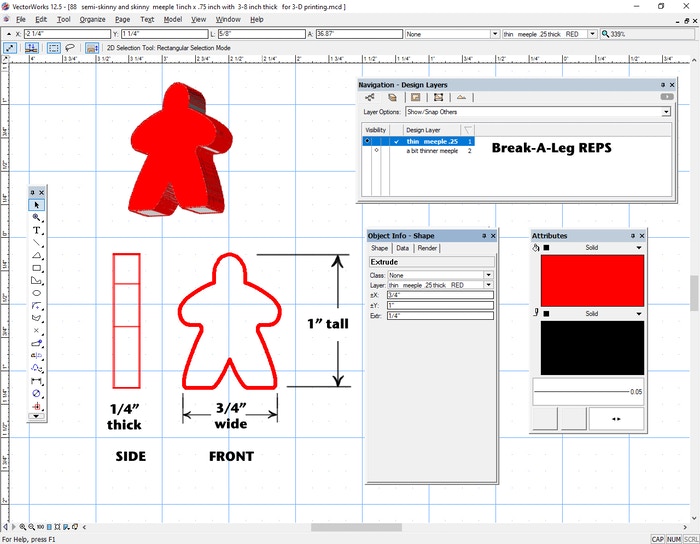Select the 2D Locus X tool
The height and width of the screenshot is (544, 700).
coord(36,331)
